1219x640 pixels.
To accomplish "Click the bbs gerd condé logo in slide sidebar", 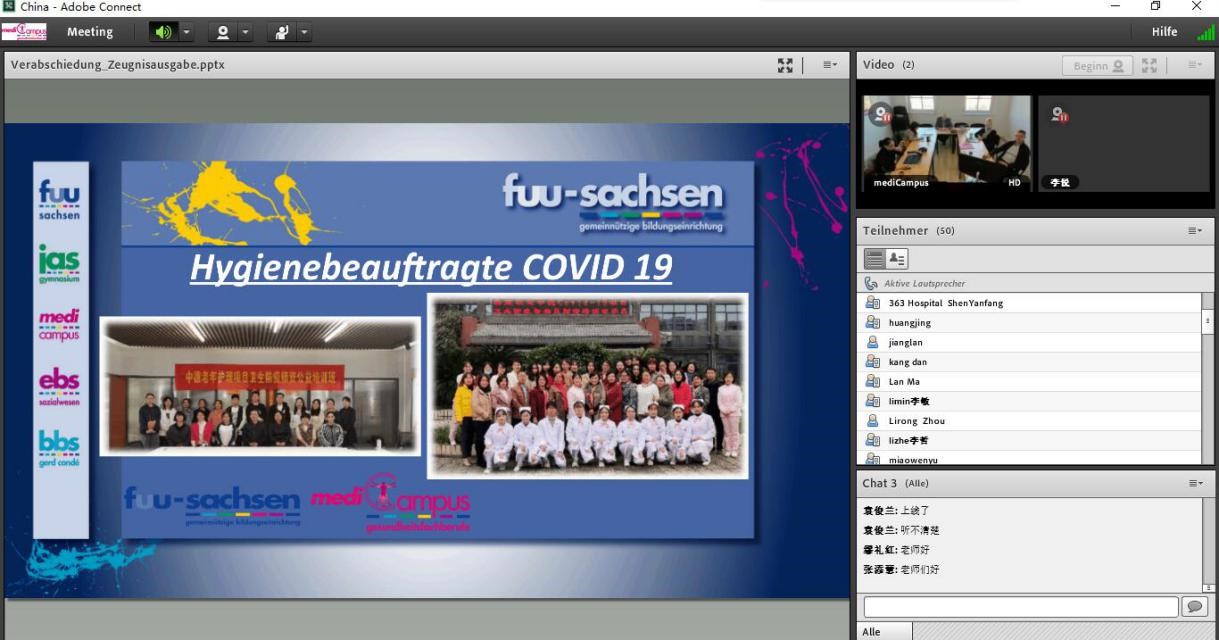I will (59, 449).
